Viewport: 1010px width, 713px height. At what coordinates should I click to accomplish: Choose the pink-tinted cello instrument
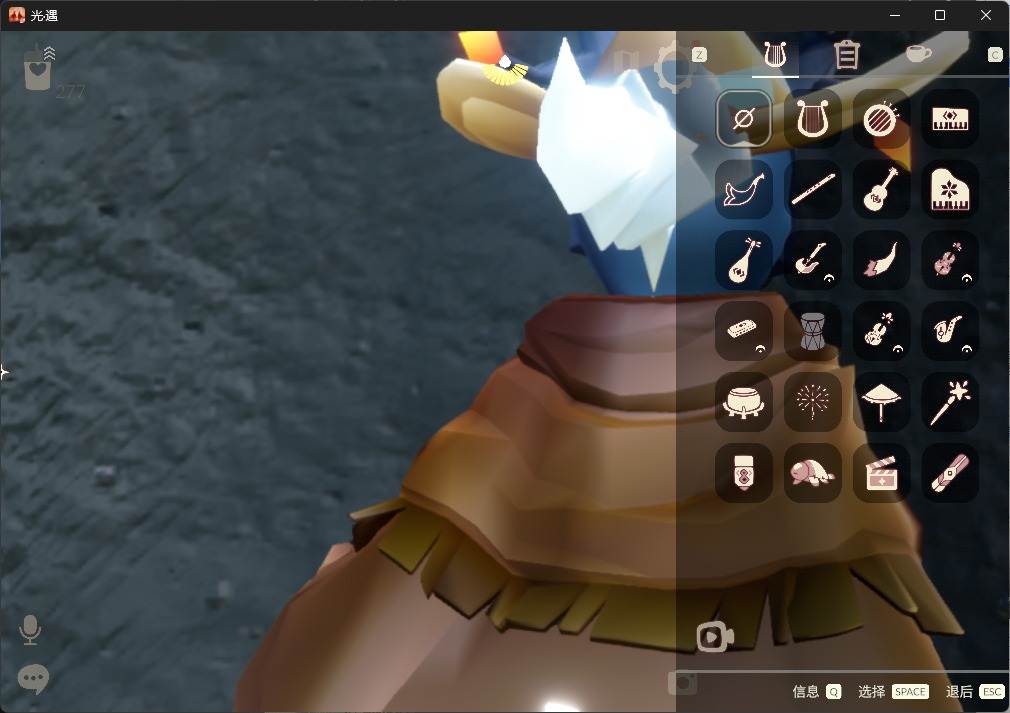pyautogui.click(x=950, y=261)
